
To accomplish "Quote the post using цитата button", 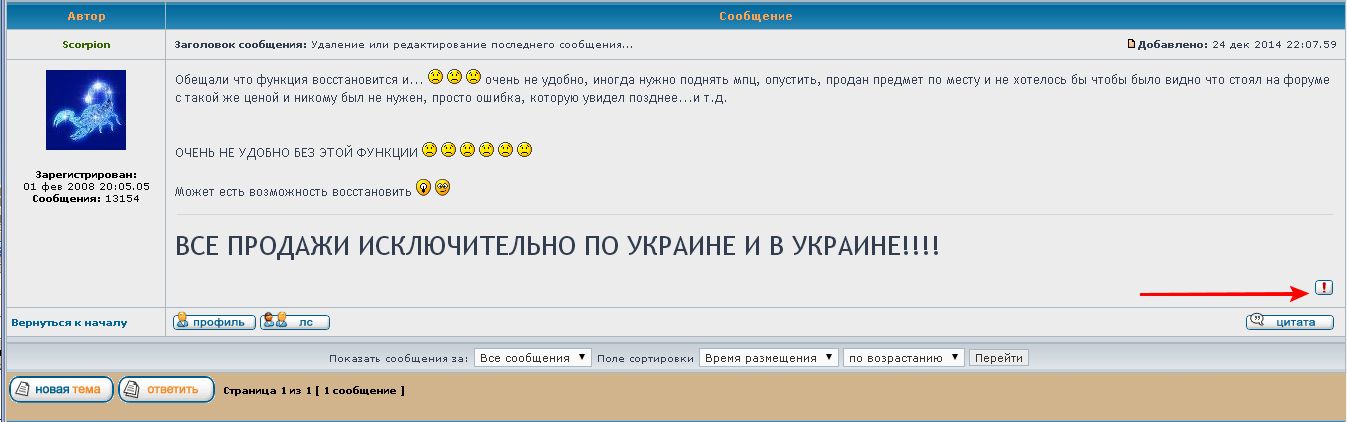I will tap(1289, 322).
